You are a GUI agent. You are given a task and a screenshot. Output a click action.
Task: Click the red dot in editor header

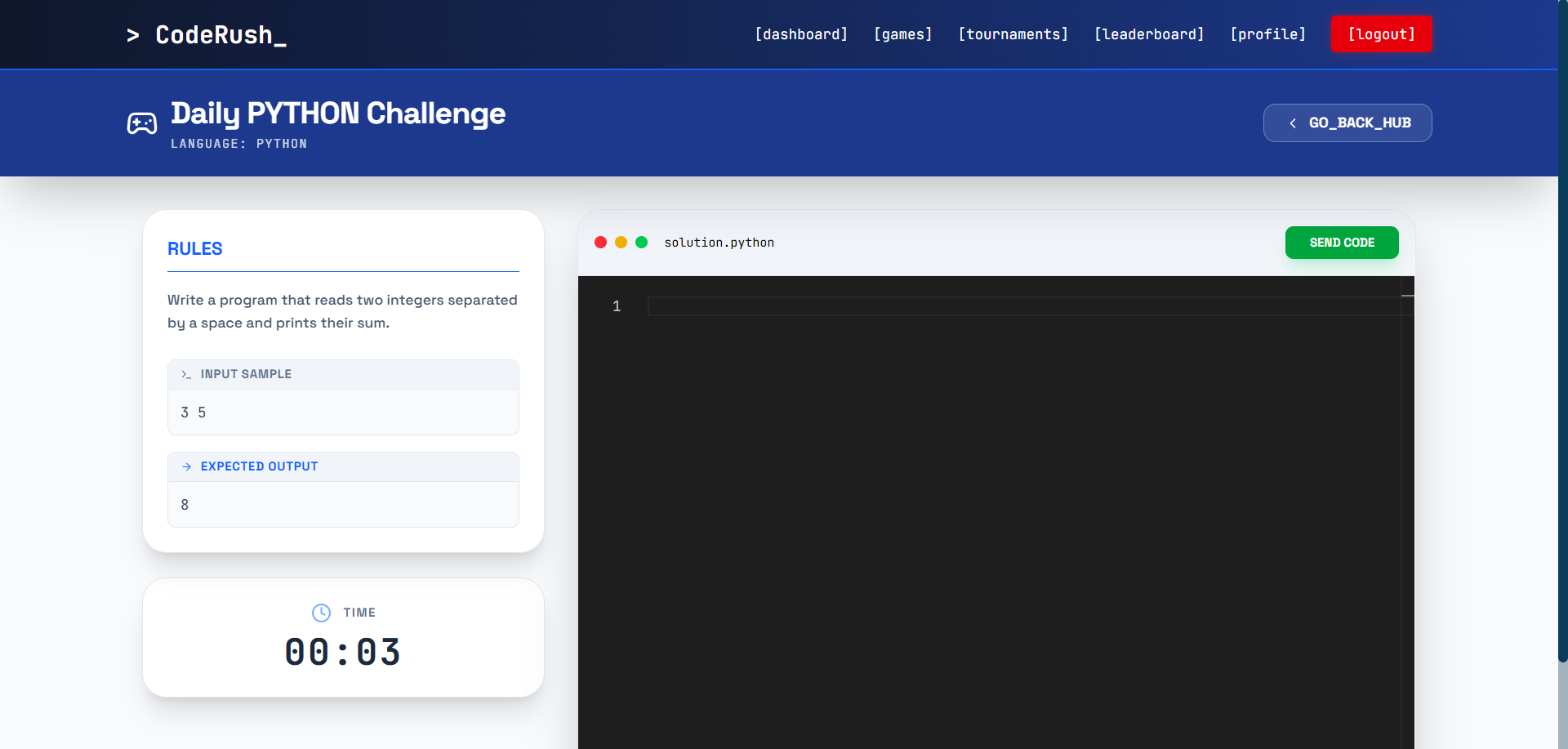pyautogui.click(x=601, y=243)
